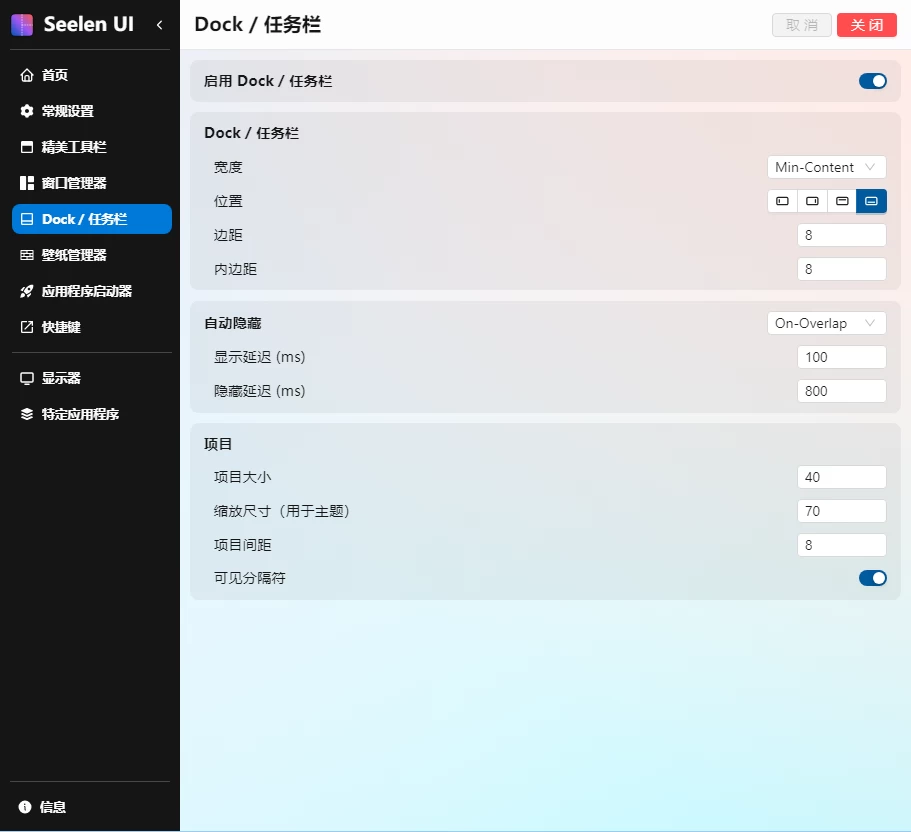Collapse the sidebar with chevron arrow
This screenshot has height=832, width=911.
click(159, 25)
